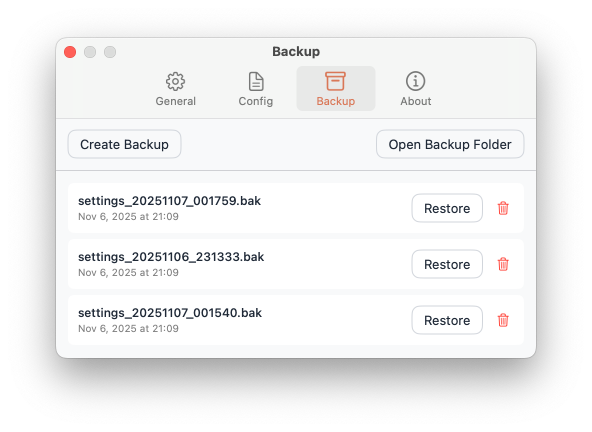Click the Backup window title text
Screen dimensions: 592x432
pos(296,51)
